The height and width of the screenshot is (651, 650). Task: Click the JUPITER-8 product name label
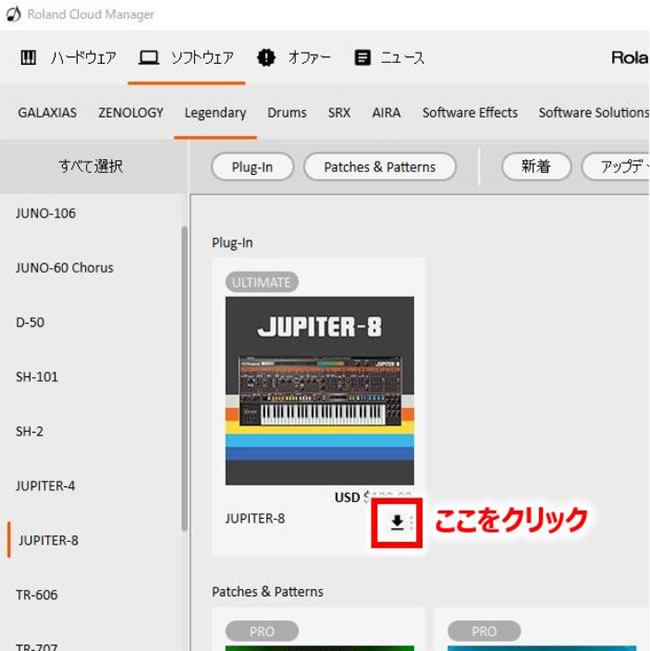pos(255,519)
